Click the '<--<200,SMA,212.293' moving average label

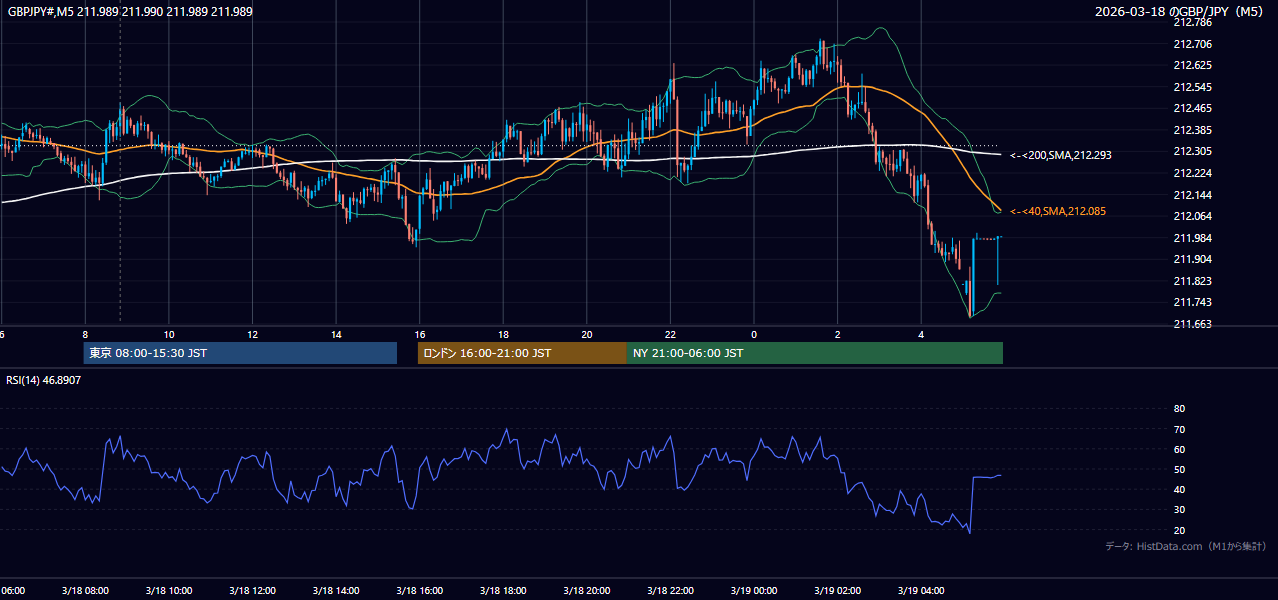tap(1060, 155)
